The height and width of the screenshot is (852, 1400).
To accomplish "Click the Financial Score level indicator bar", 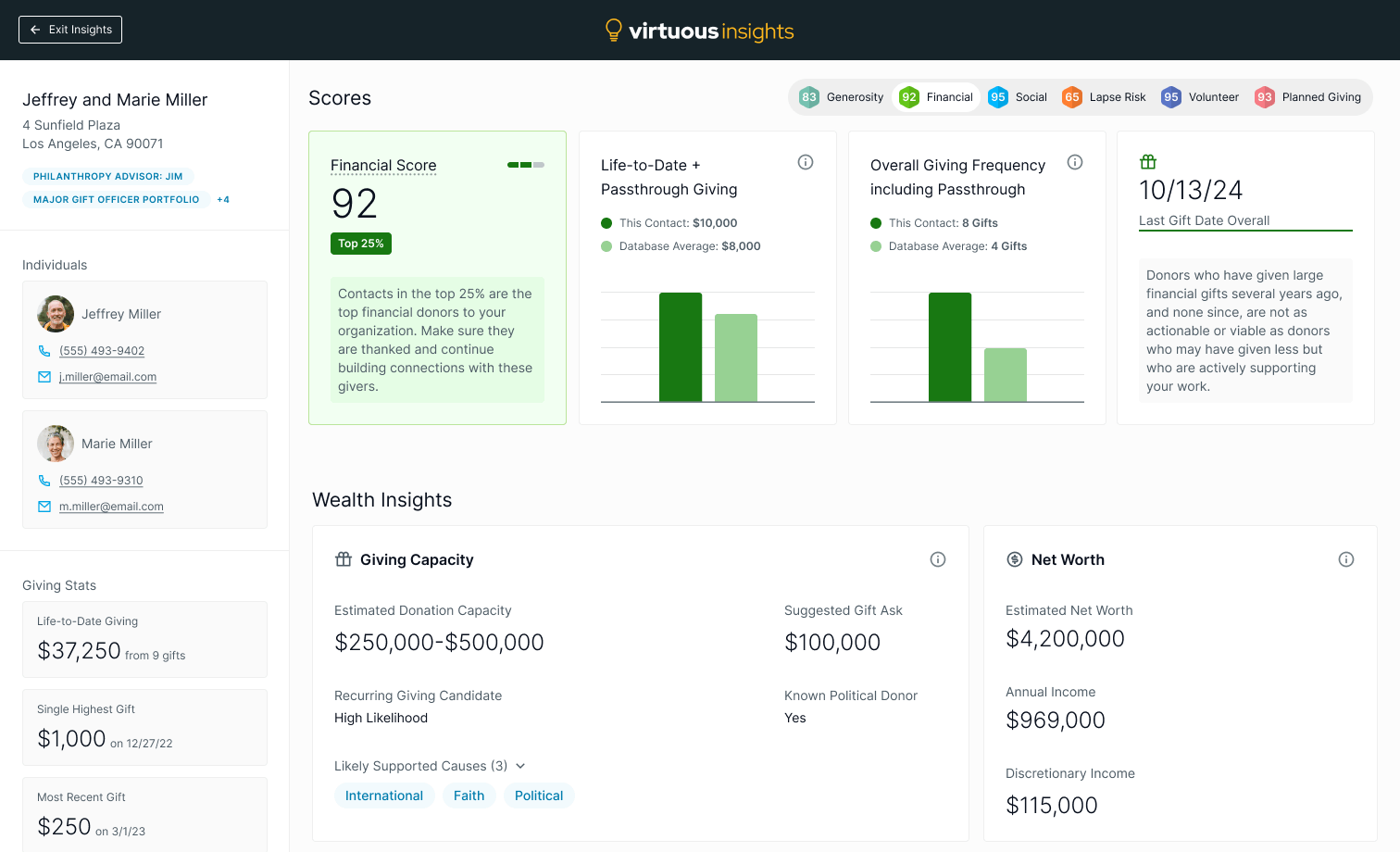I will click(x=526, y=165).
